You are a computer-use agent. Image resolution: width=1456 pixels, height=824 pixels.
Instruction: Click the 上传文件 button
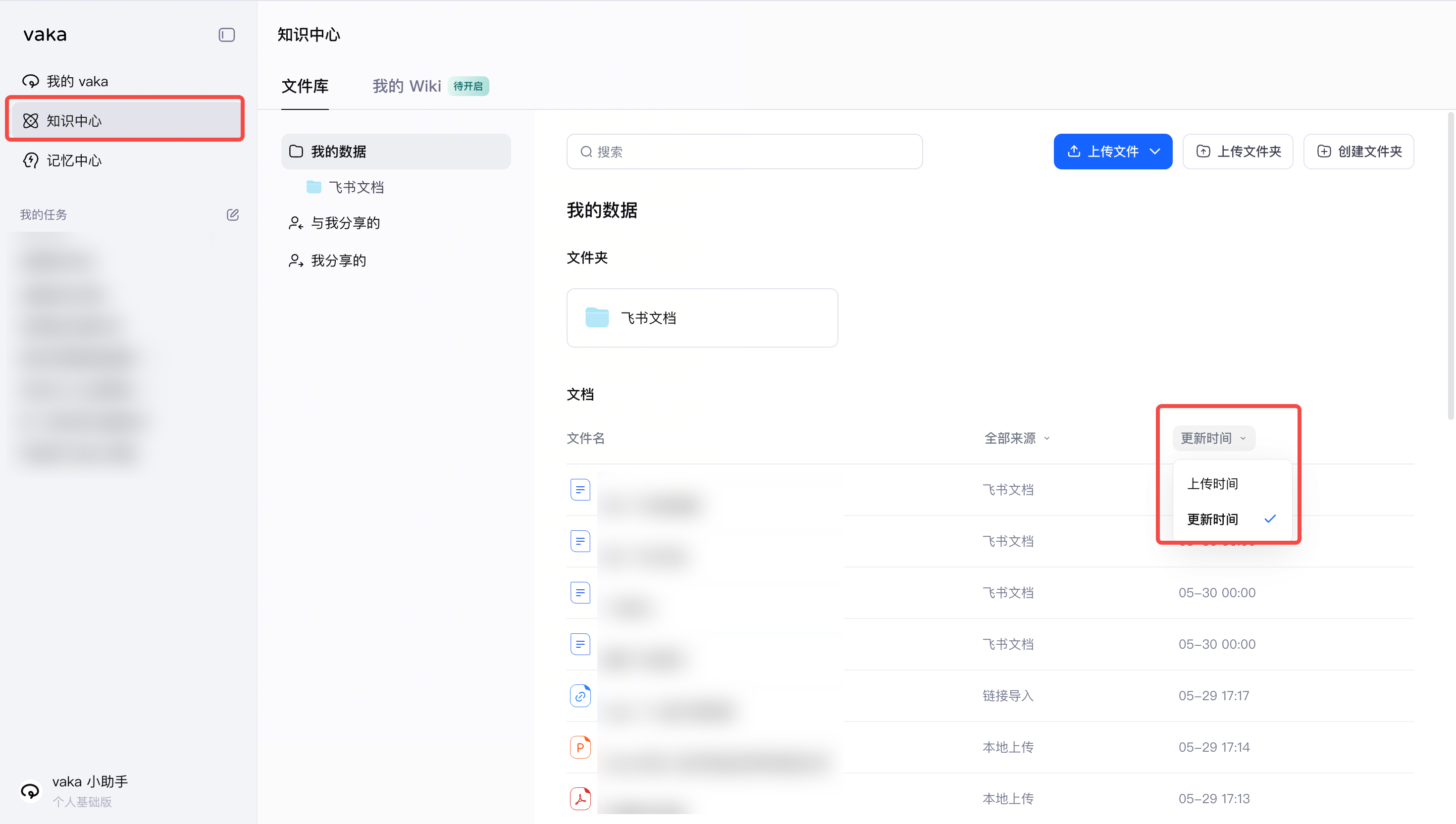(x=1112, y=151)
